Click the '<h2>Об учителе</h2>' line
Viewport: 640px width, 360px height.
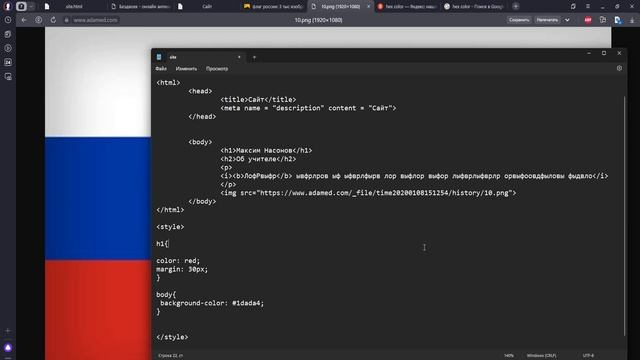[258, 159]
